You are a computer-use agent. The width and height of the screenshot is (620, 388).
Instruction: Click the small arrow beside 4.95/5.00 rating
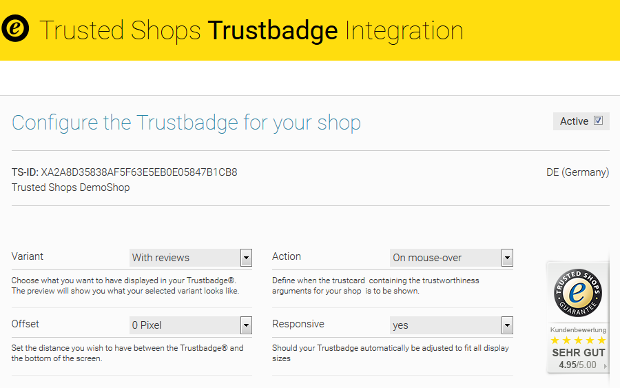tap(605, 366)
